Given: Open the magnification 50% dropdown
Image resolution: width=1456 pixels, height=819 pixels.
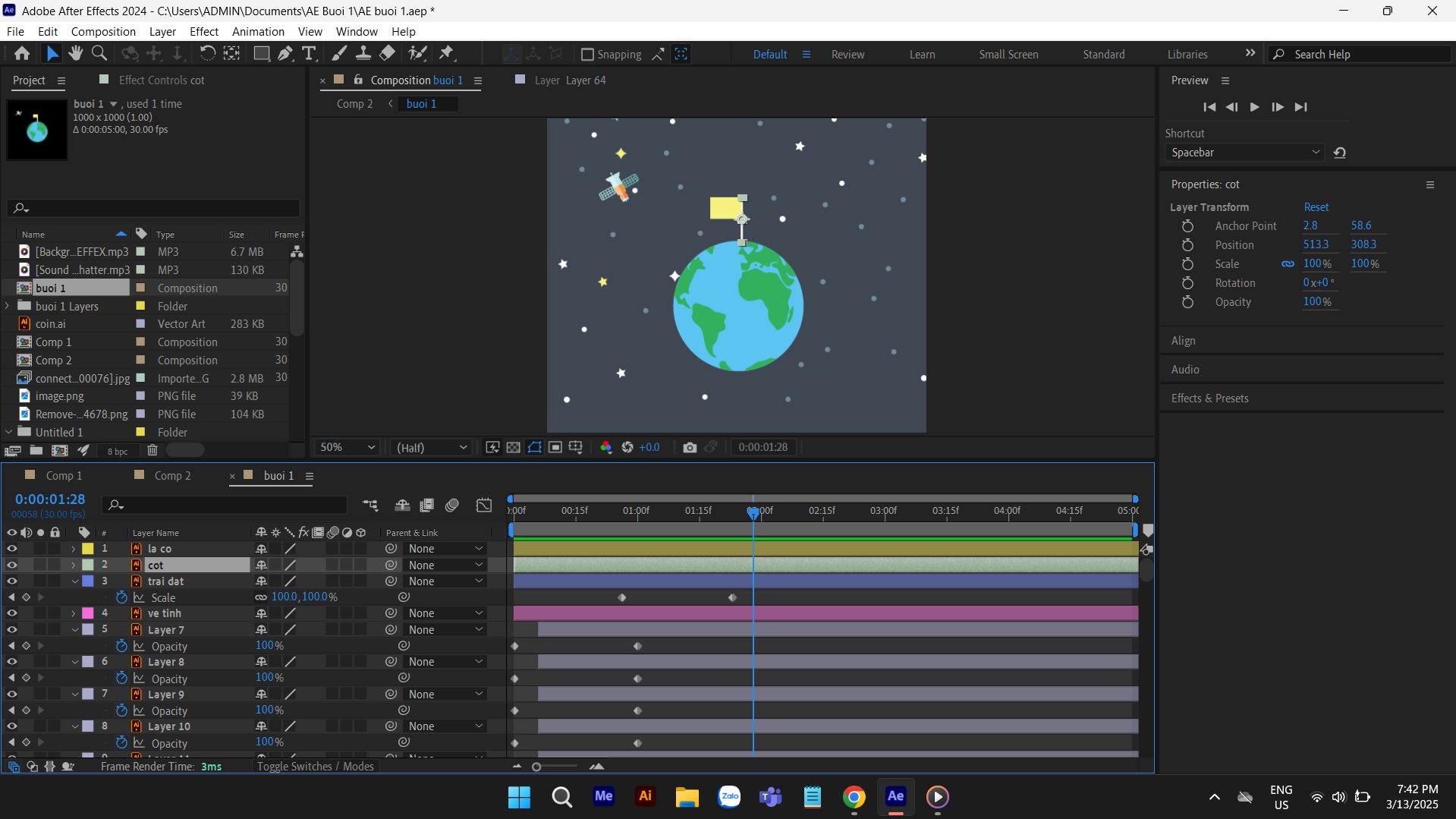Looking at the screenshot, I should click(x=347, y=447).
